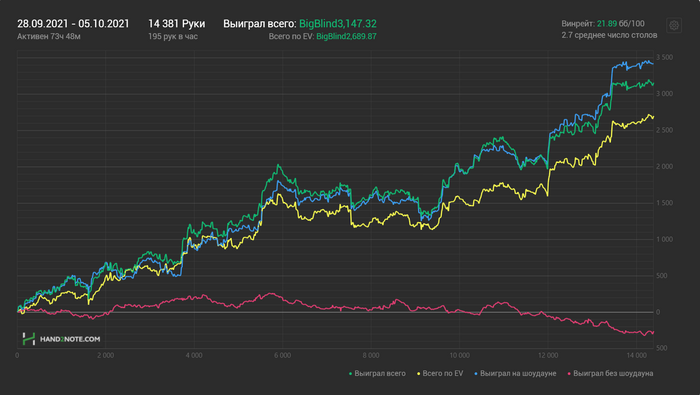Click the pink dot beside Выиграл без шоудауна

(x=569, y=374)
